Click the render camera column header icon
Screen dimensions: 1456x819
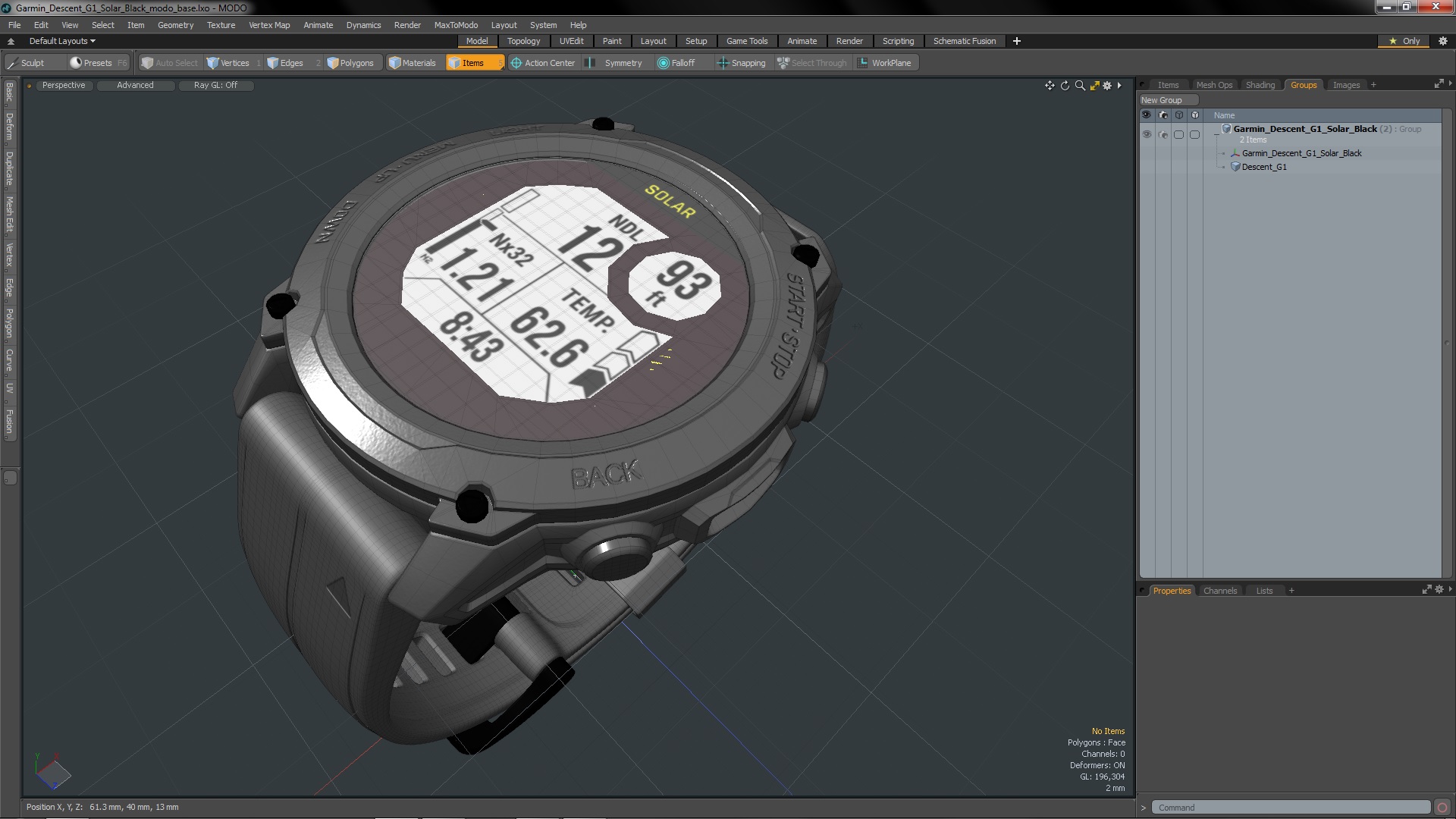pos(1163,115)
